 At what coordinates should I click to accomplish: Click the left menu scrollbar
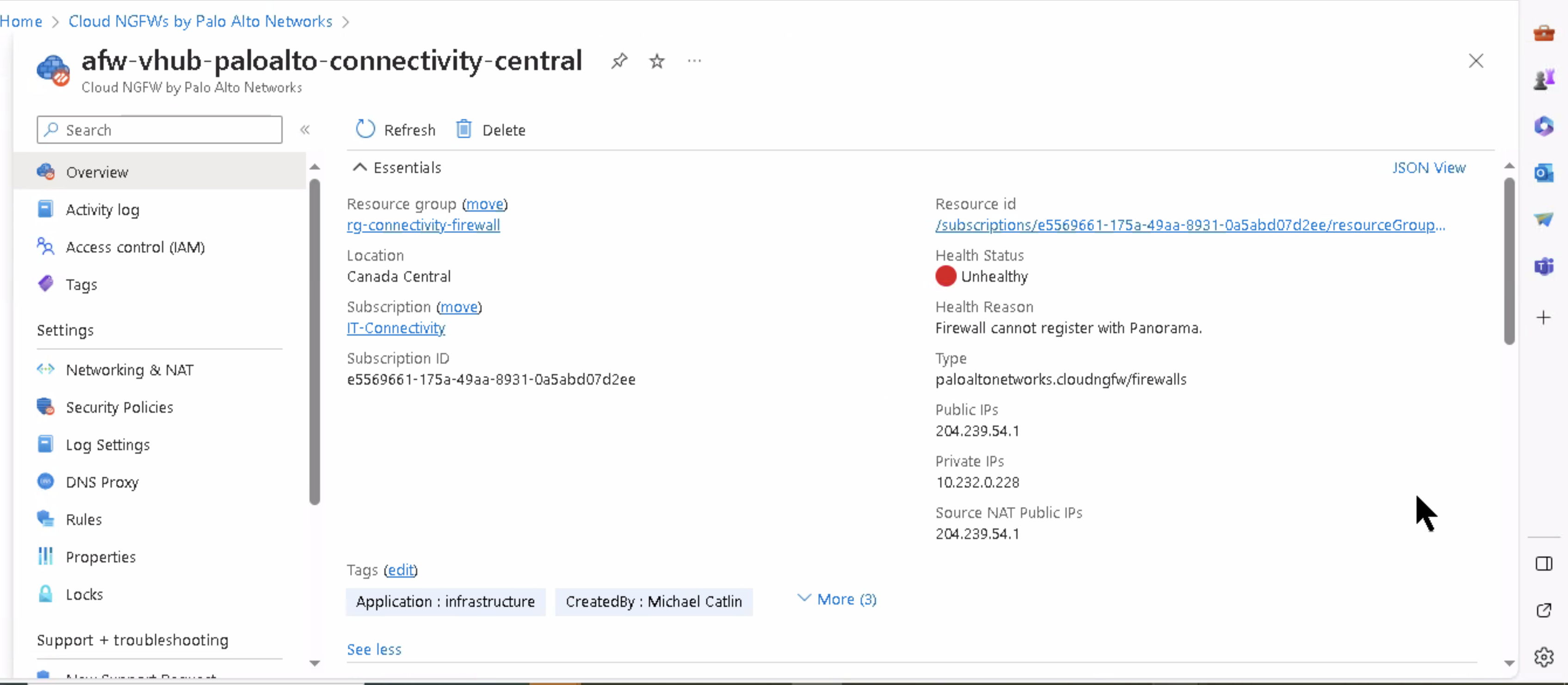pyautogui.click(x=314, y=341)
